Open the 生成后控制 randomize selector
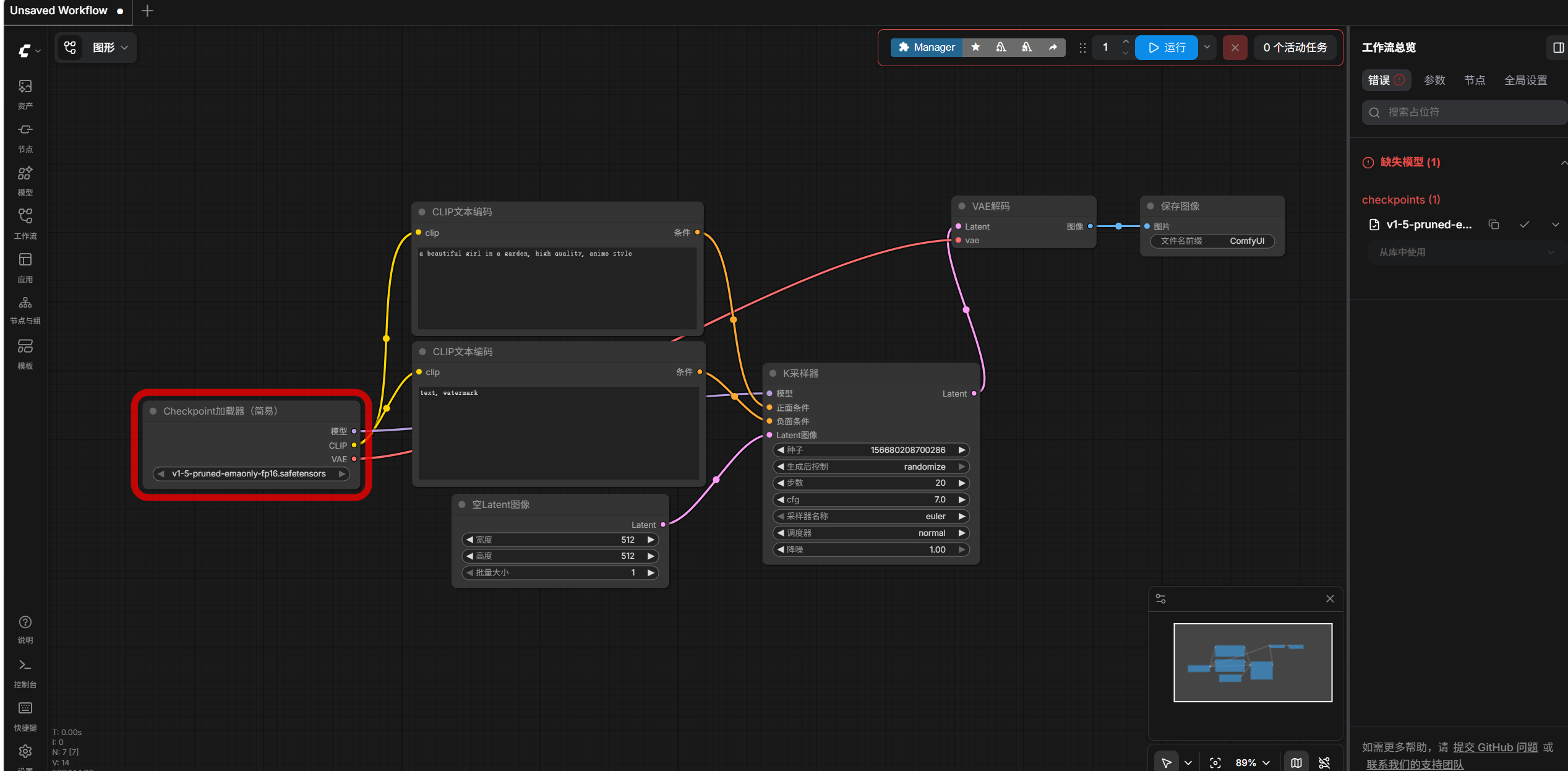This screenshot has width=1568, height=771. tap(871, 467)
